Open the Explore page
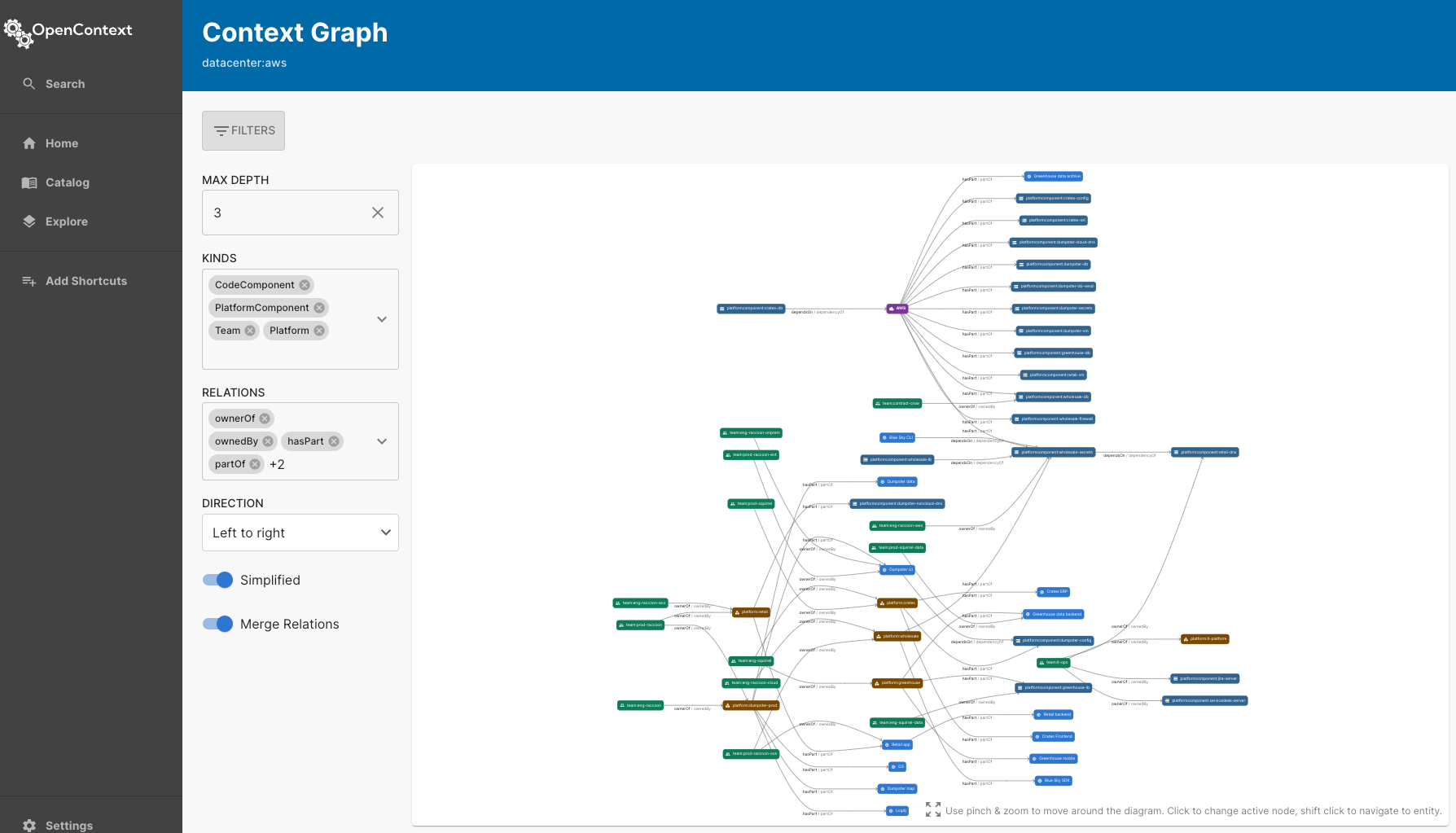The image size is (1456, 833). [x=91, y=221]
